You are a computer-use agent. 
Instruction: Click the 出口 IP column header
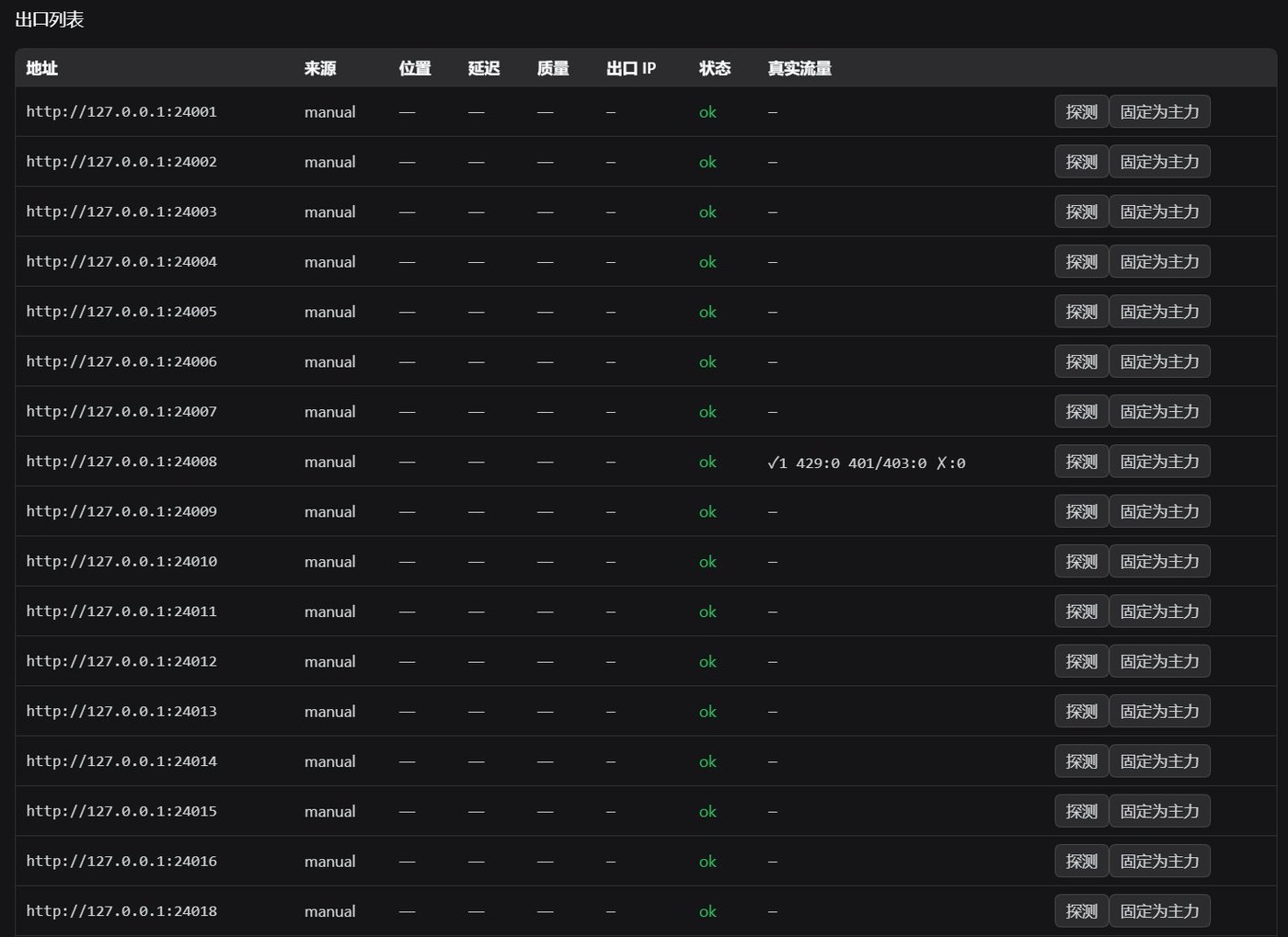(x=631, y=68)
